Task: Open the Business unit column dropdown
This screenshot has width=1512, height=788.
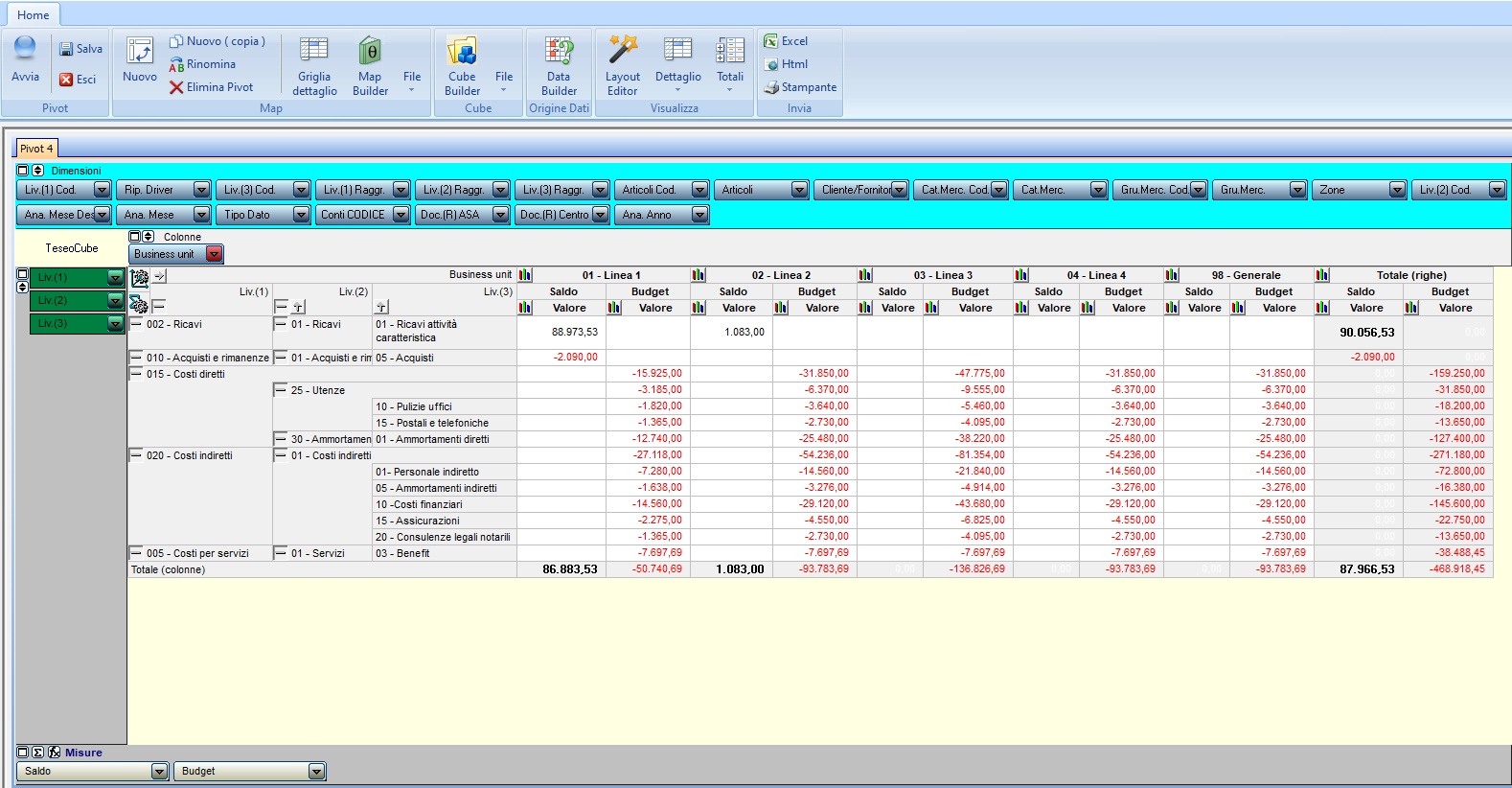Action: (x=215, y=254)
